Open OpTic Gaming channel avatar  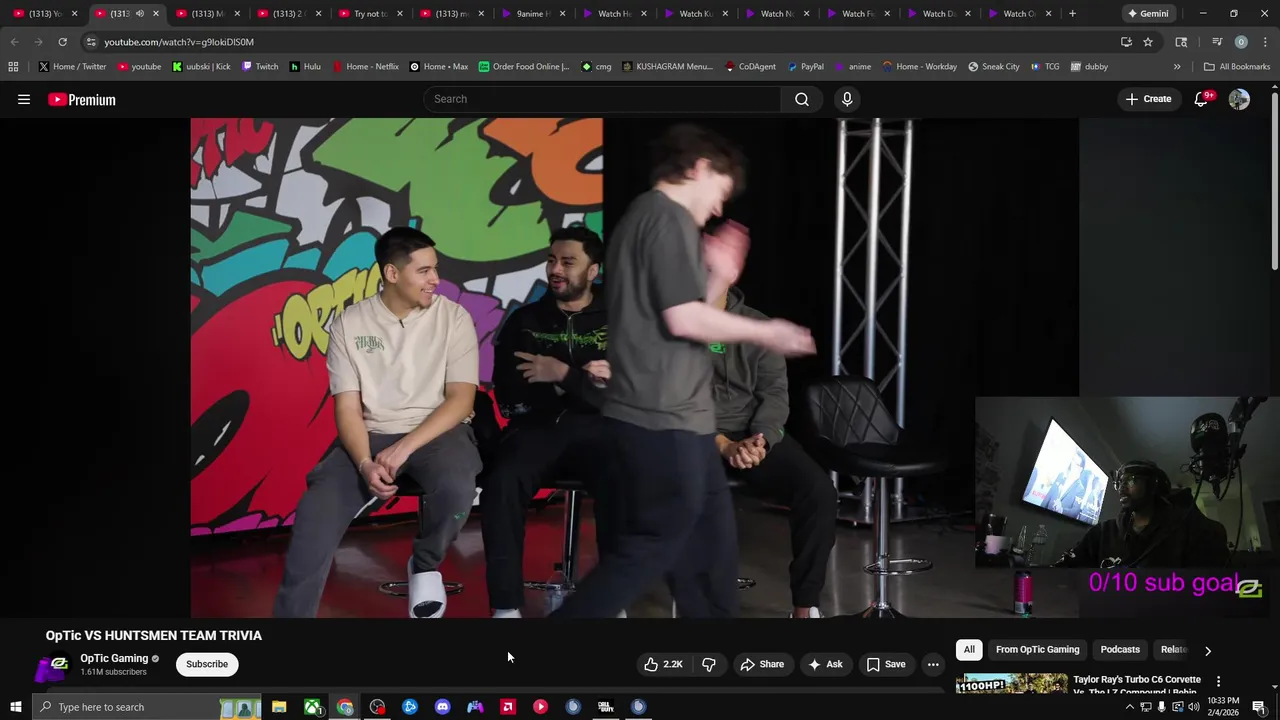58,664
